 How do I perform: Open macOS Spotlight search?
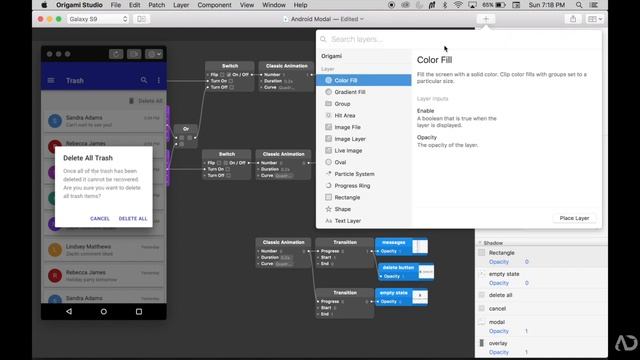click(579, 5)
